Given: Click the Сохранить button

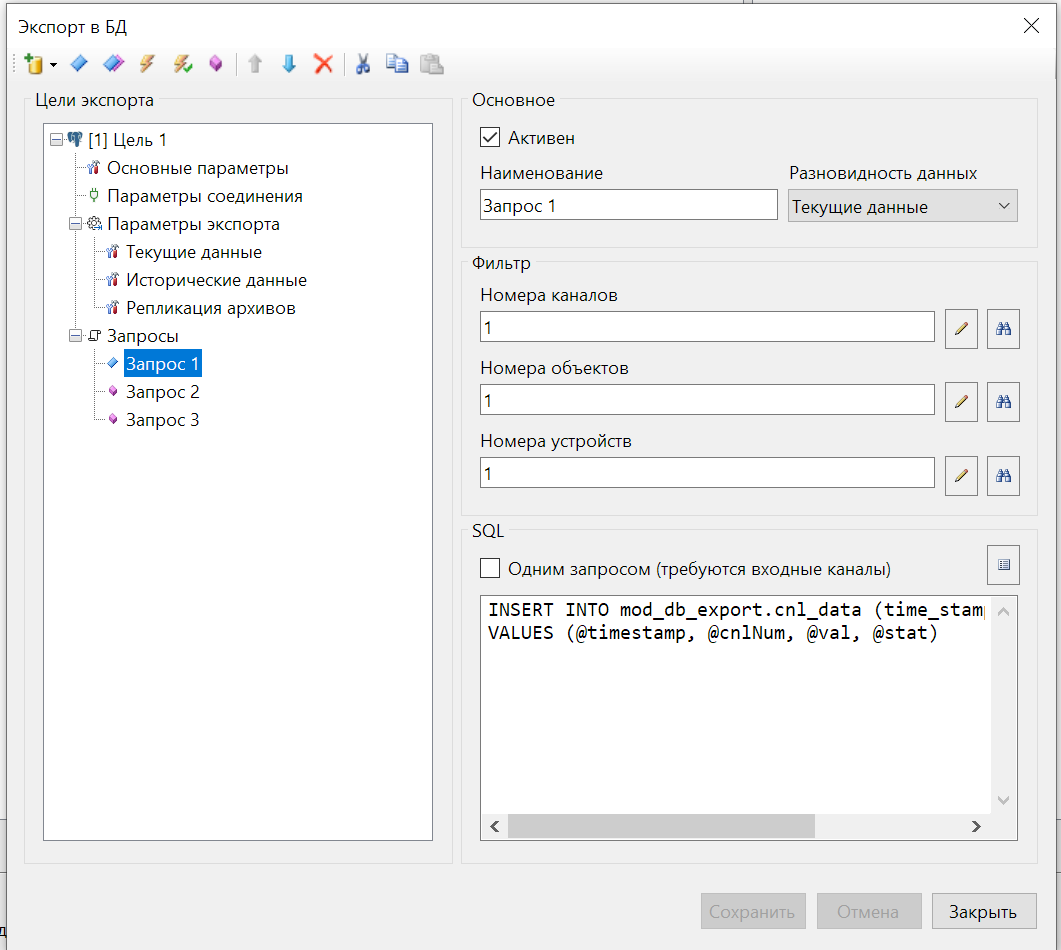Looking at the screenshot, I should coord(753,911).
